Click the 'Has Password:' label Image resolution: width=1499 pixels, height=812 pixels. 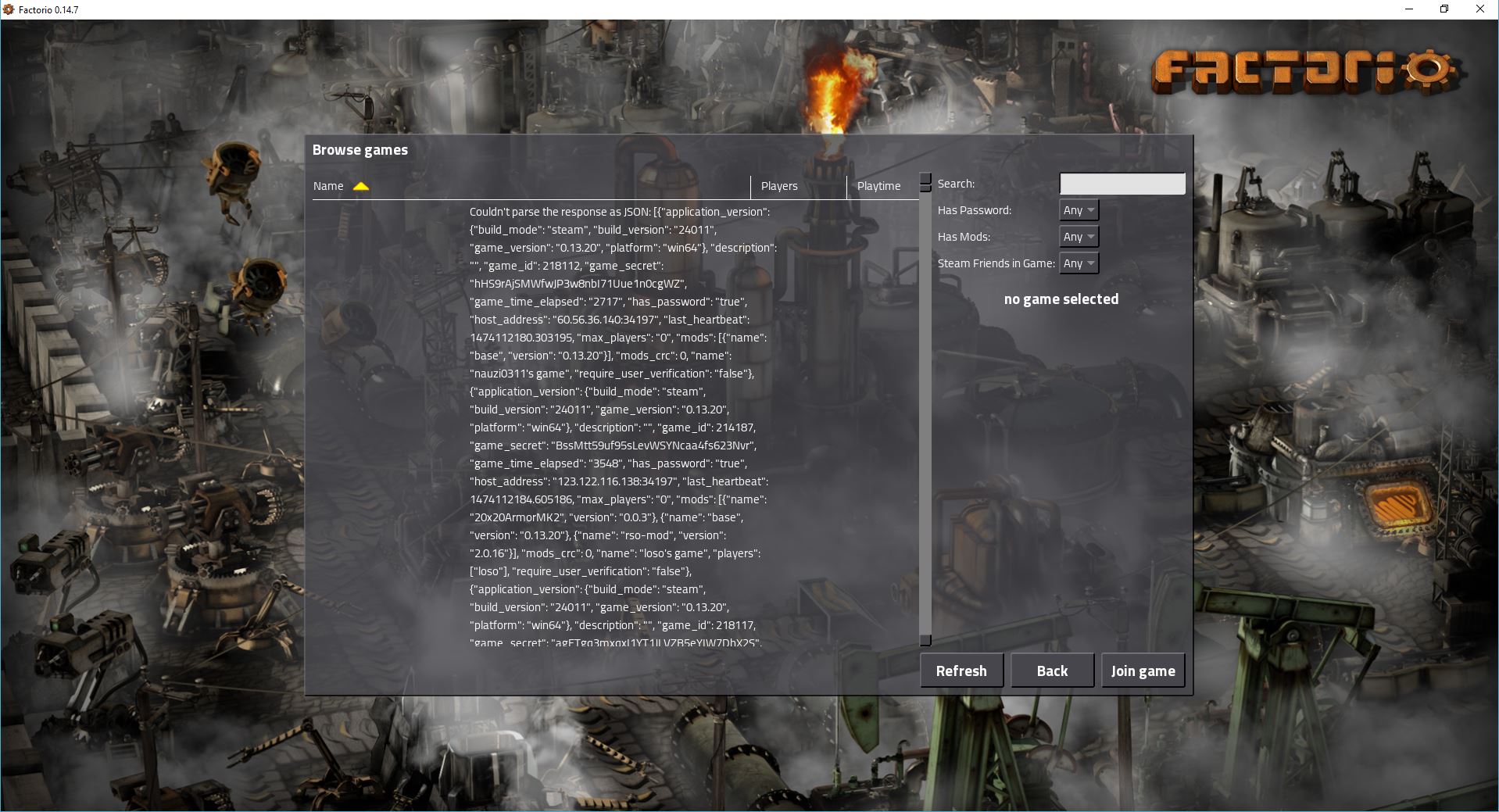[x=975, y=210]
